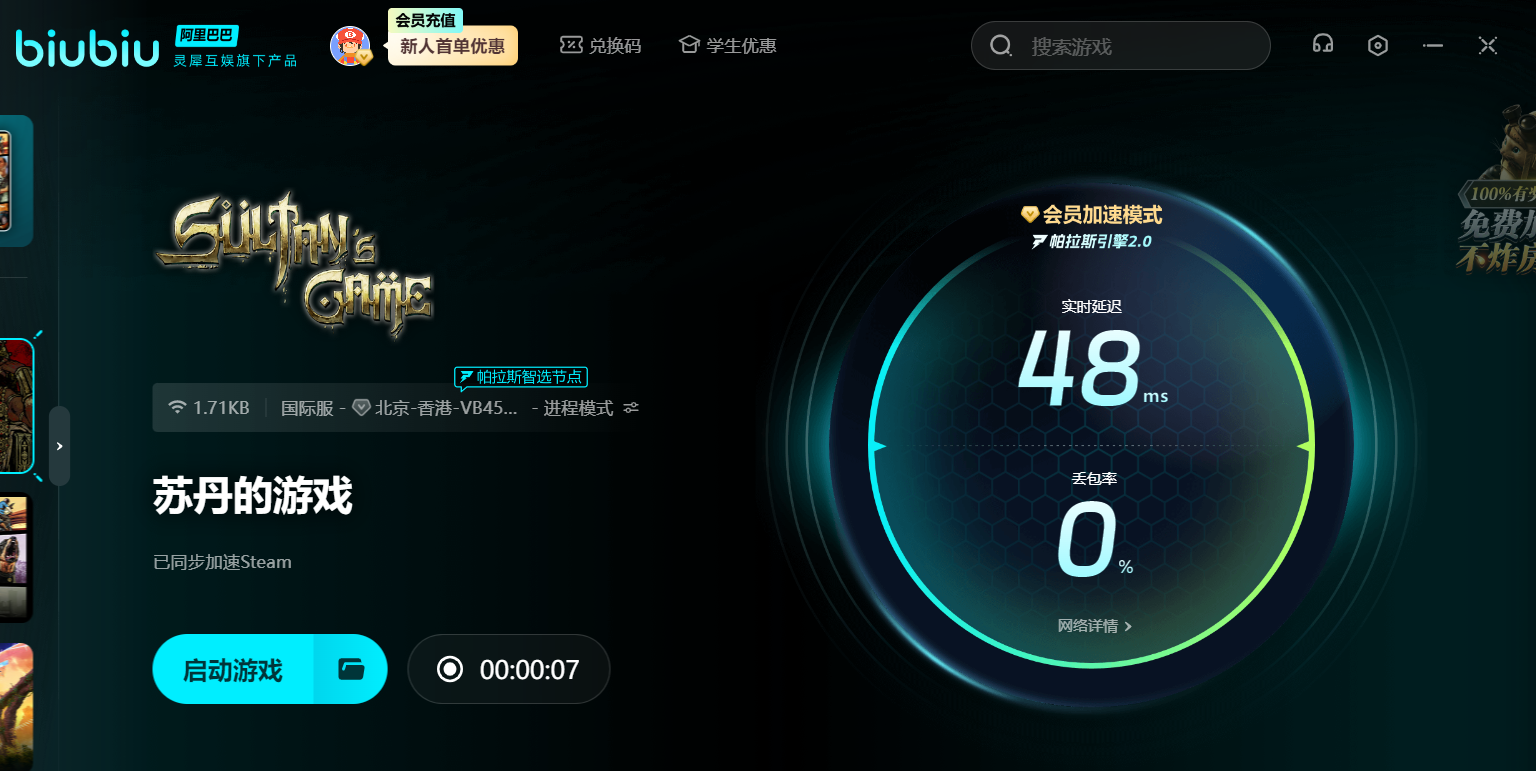Click the headset customer support icon

(1323, 45)
